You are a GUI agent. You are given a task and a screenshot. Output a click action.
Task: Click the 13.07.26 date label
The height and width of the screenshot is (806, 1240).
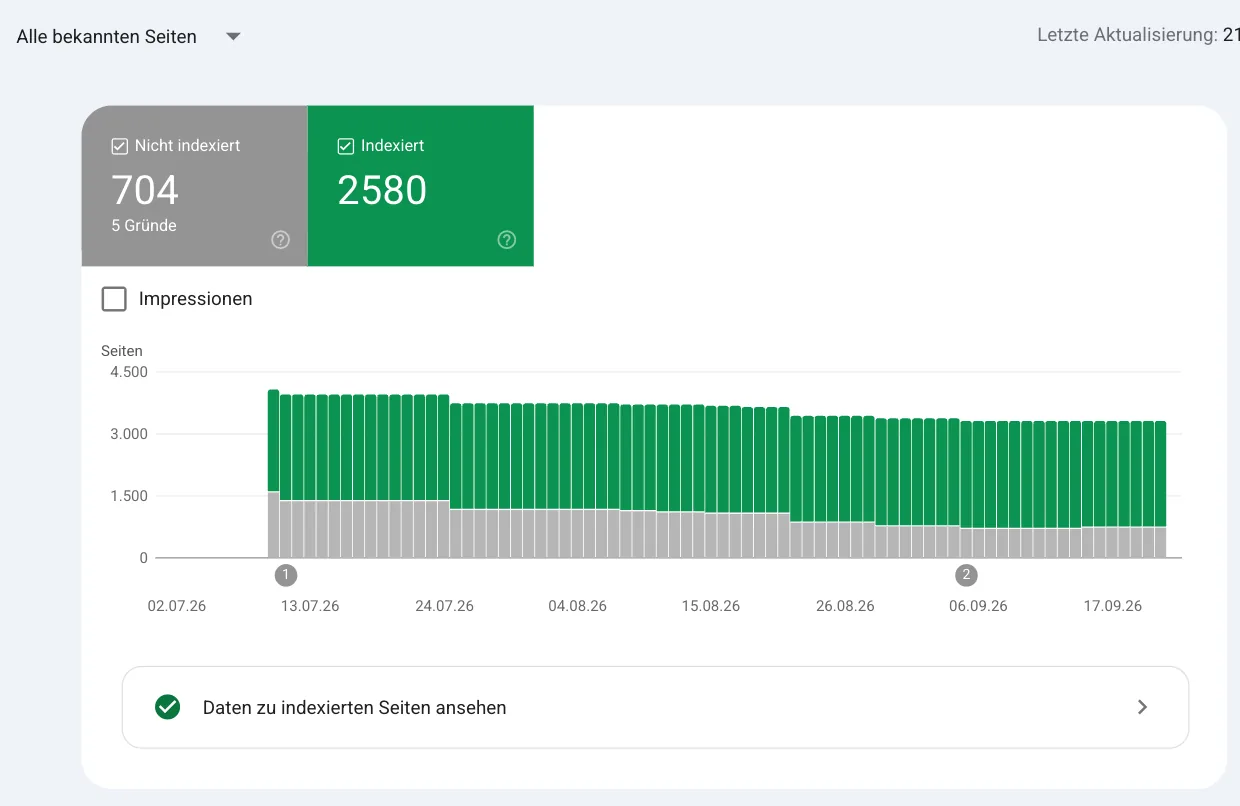(x=310, y=606)
